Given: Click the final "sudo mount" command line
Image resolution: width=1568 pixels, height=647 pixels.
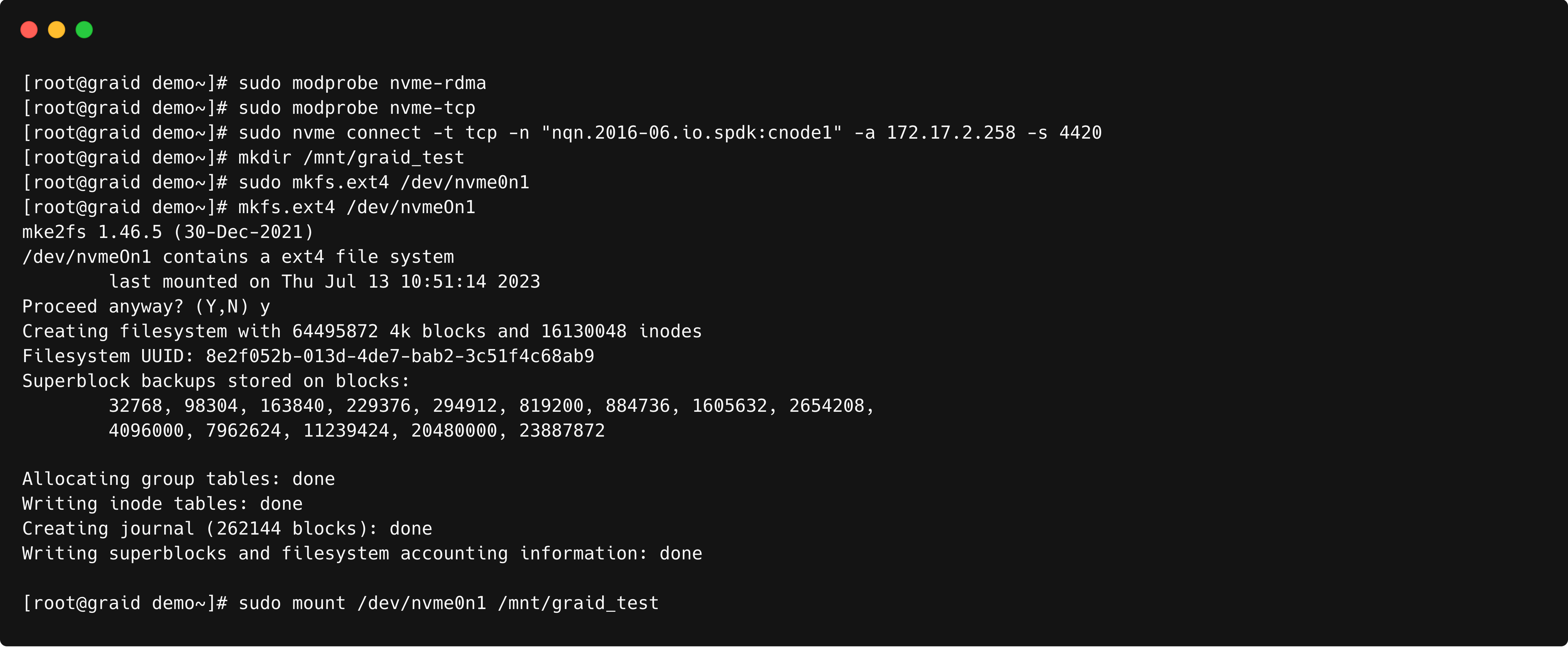Looking at the screenshot, I should tap(448, 603).
